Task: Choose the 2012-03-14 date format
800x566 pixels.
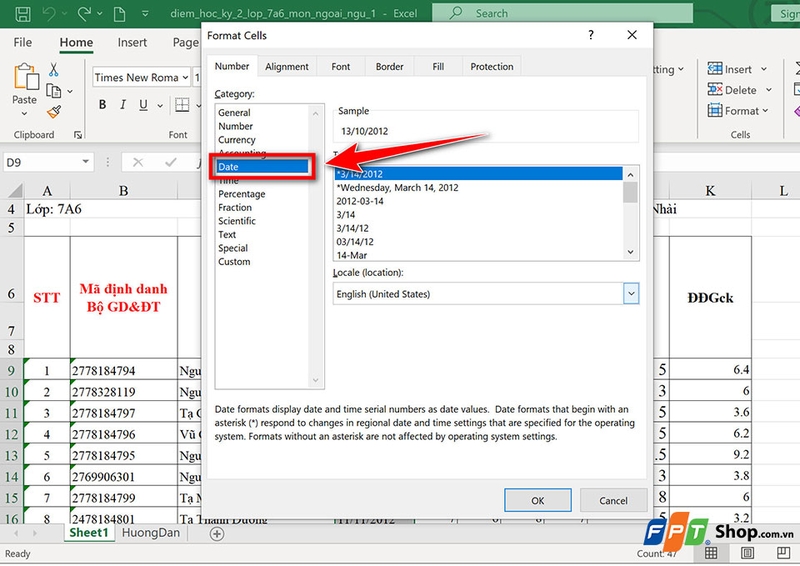Action: pos(478,201)
